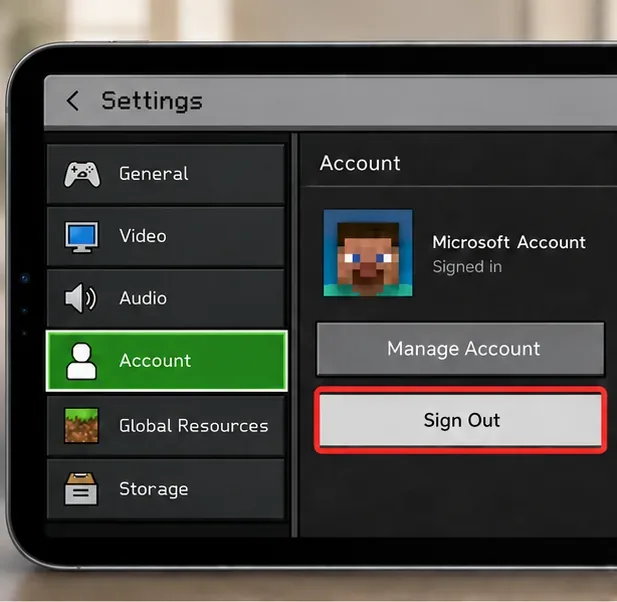Click the monitor icon for Video
The image size is (617, 602).
point(81,236)
